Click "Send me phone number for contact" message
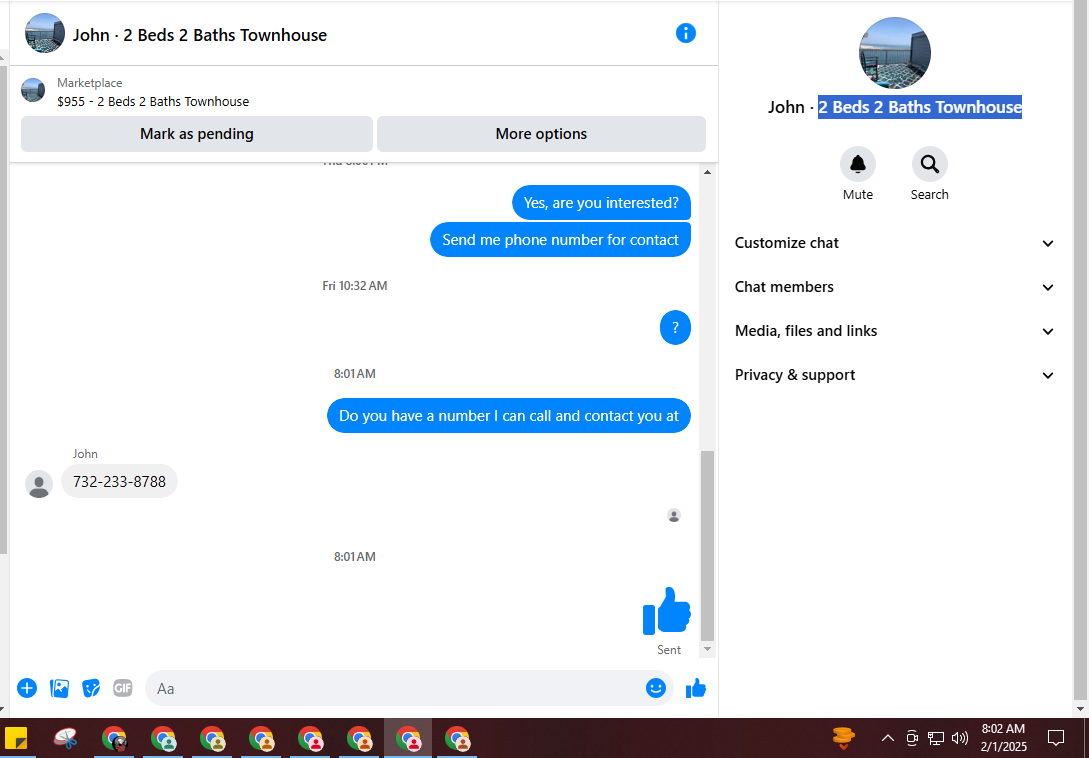1089x758 pixels. pyautogui.click(x=560, y=240)
